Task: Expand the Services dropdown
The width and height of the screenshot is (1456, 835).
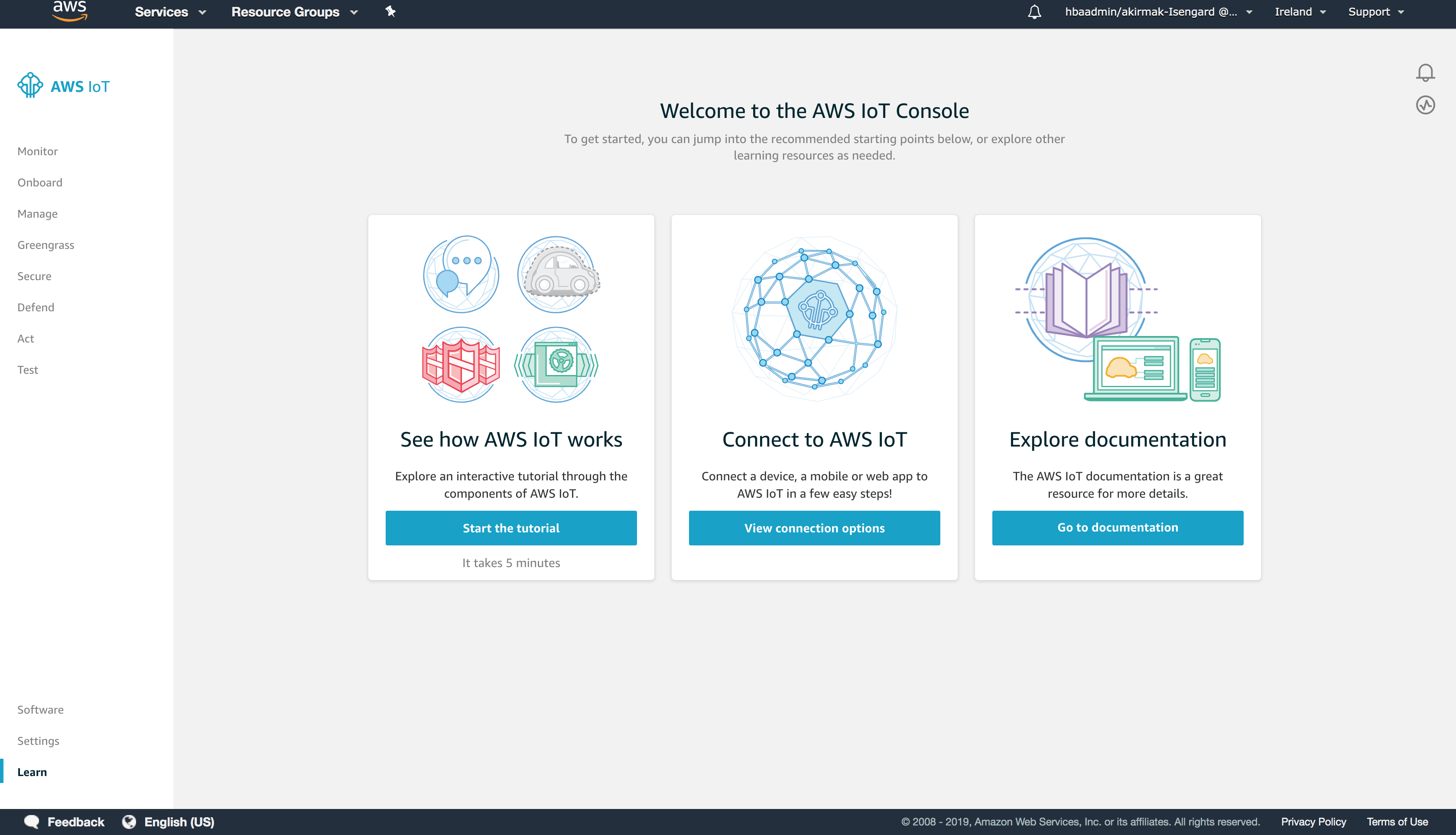Action: coord(170,12)
